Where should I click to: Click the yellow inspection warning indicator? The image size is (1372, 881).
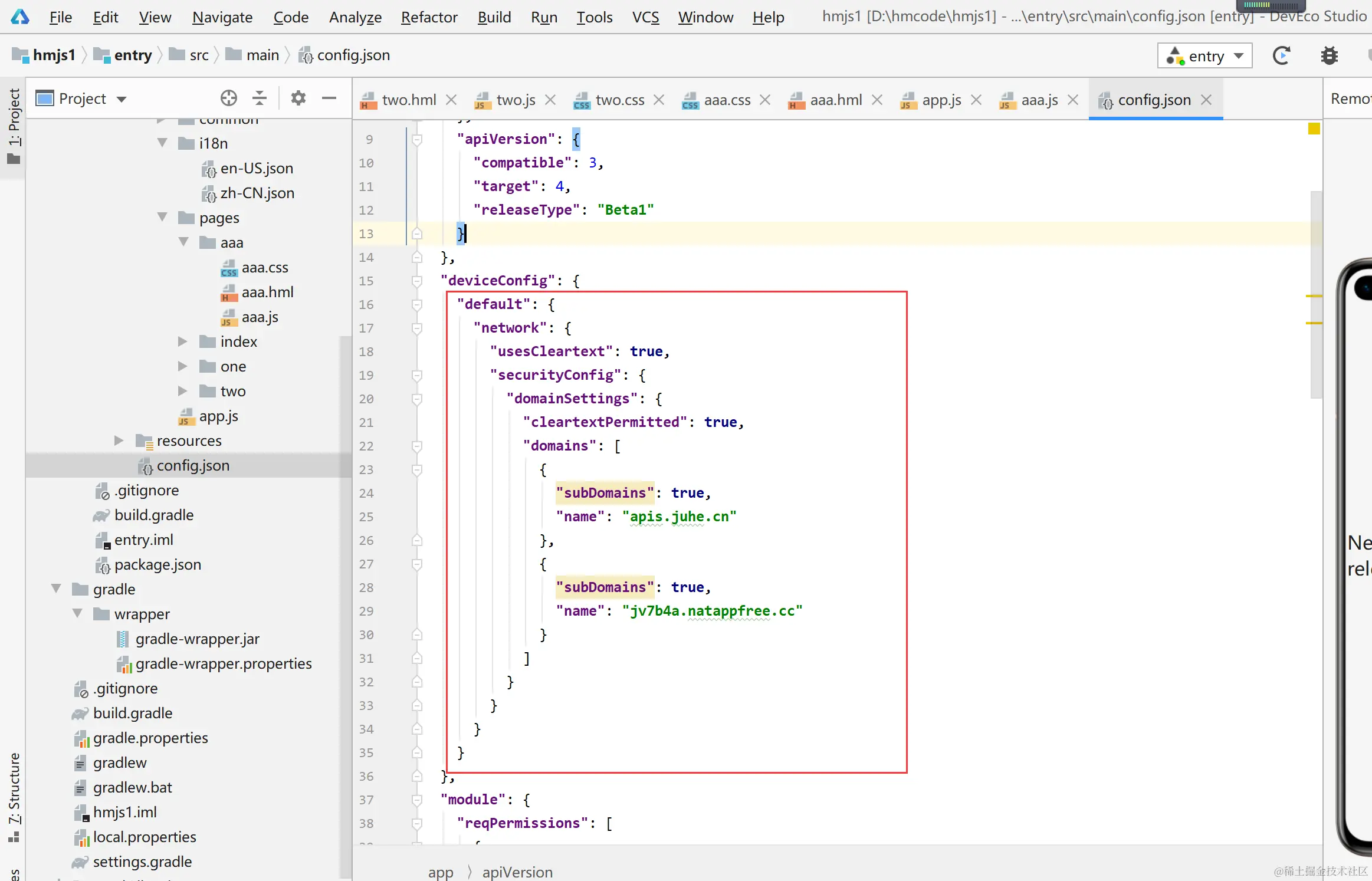1314,129
